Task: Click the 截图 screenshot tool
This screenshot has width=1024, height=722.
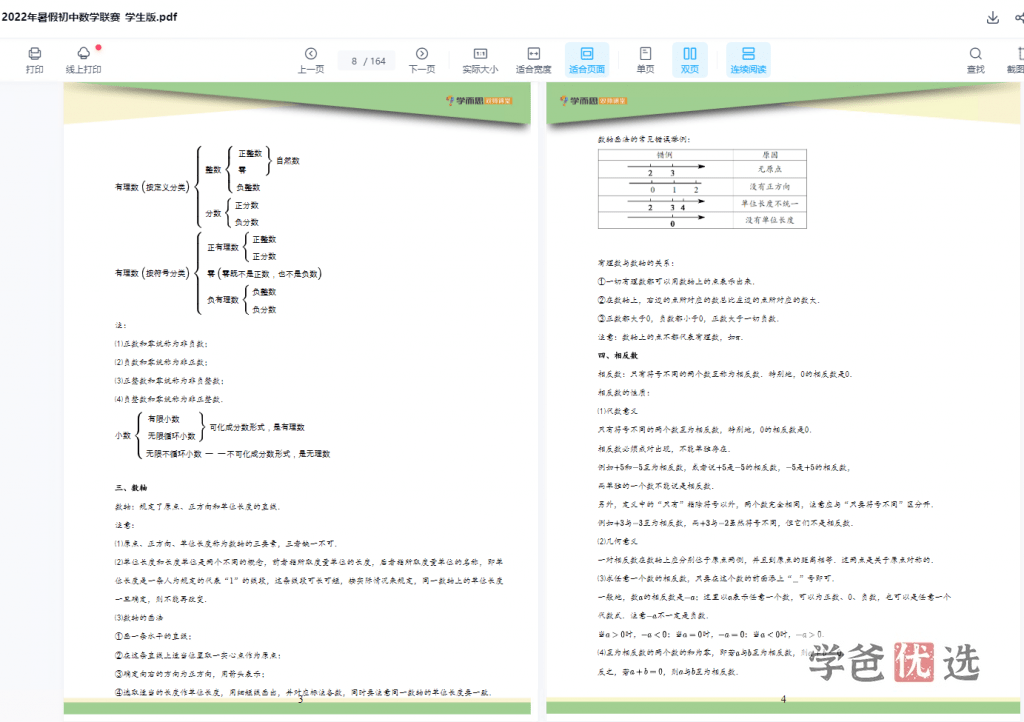Action: point(1016,60)
